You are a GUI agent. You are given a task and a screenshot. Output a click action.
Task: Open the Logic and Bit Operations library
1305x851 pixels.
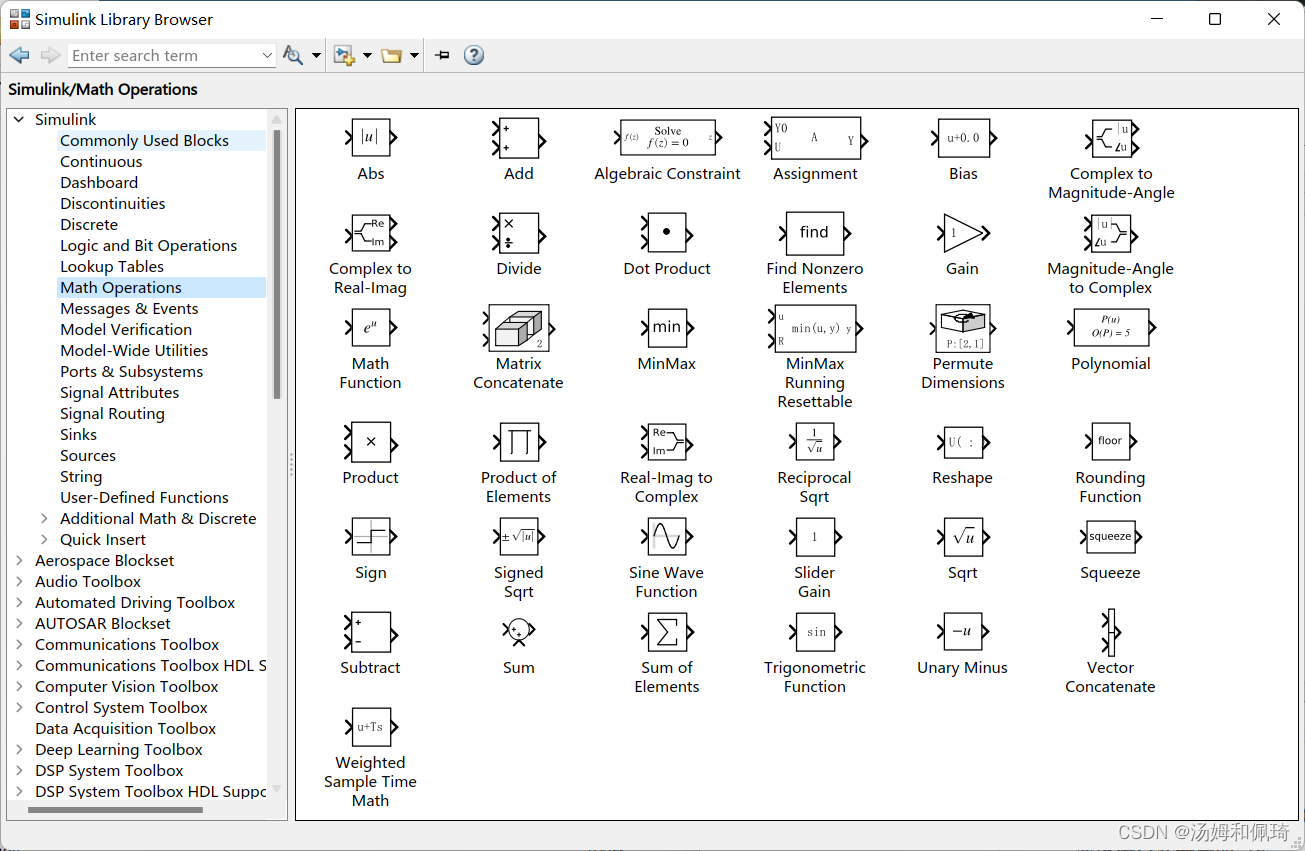click(x=148, y=246)
